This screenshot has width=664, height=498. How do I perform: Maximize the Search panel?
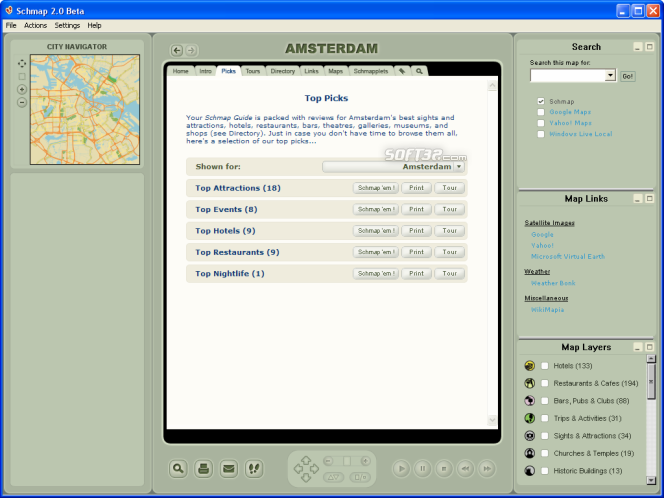[650, 47]
